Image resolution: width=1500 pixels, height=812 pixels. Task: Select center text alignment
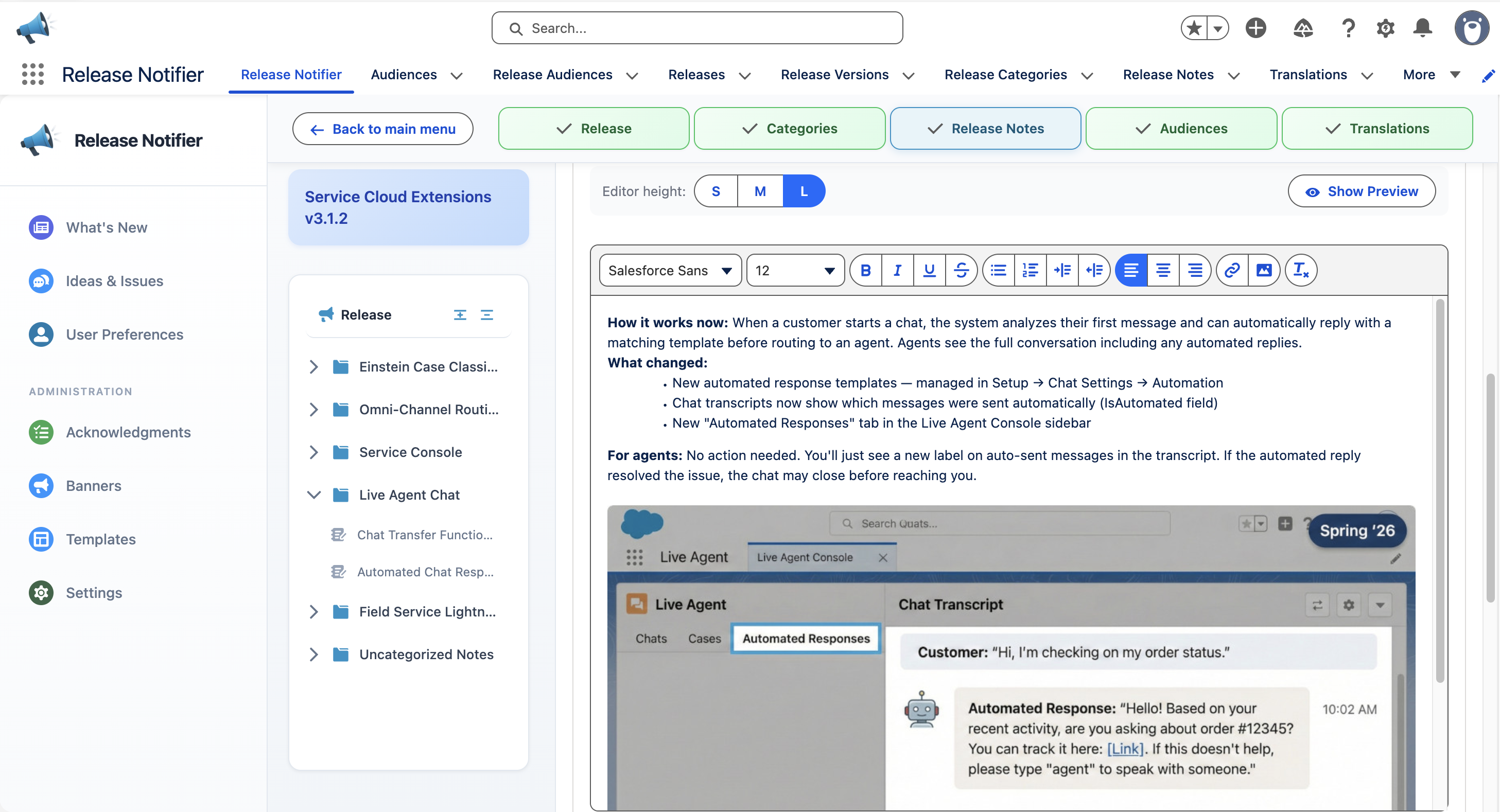(x=1163, y=270)
